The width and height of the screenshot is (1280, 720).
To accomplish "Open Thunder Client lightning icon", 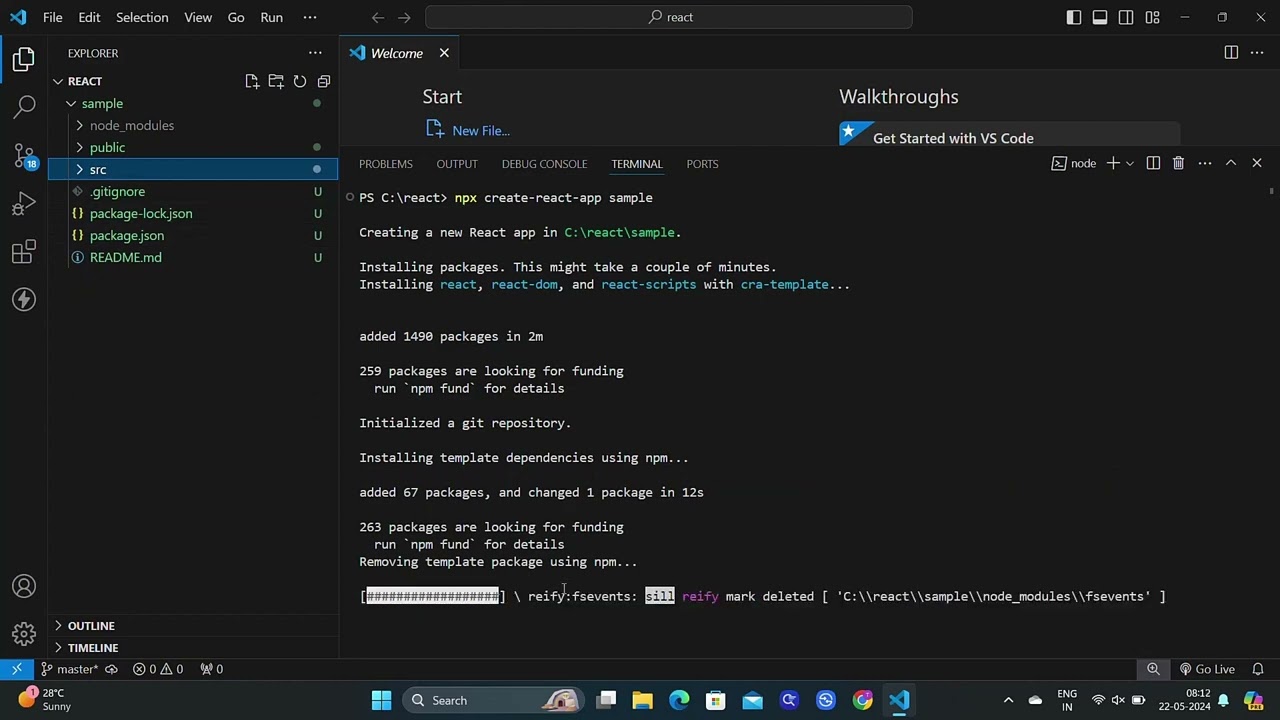I will click(x=24, y=300).
